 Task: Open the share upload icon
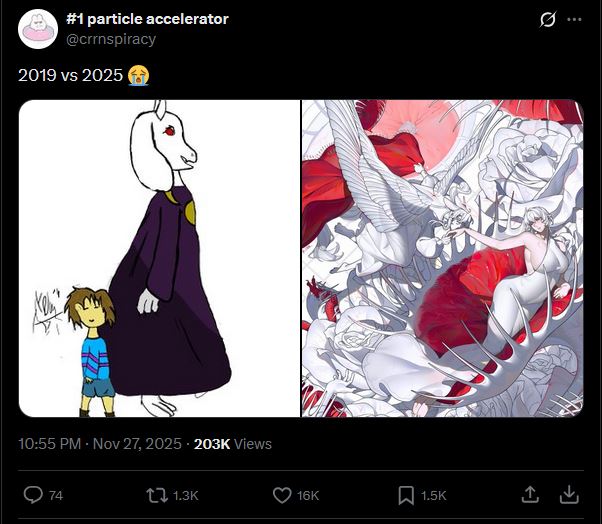point(530,494)
